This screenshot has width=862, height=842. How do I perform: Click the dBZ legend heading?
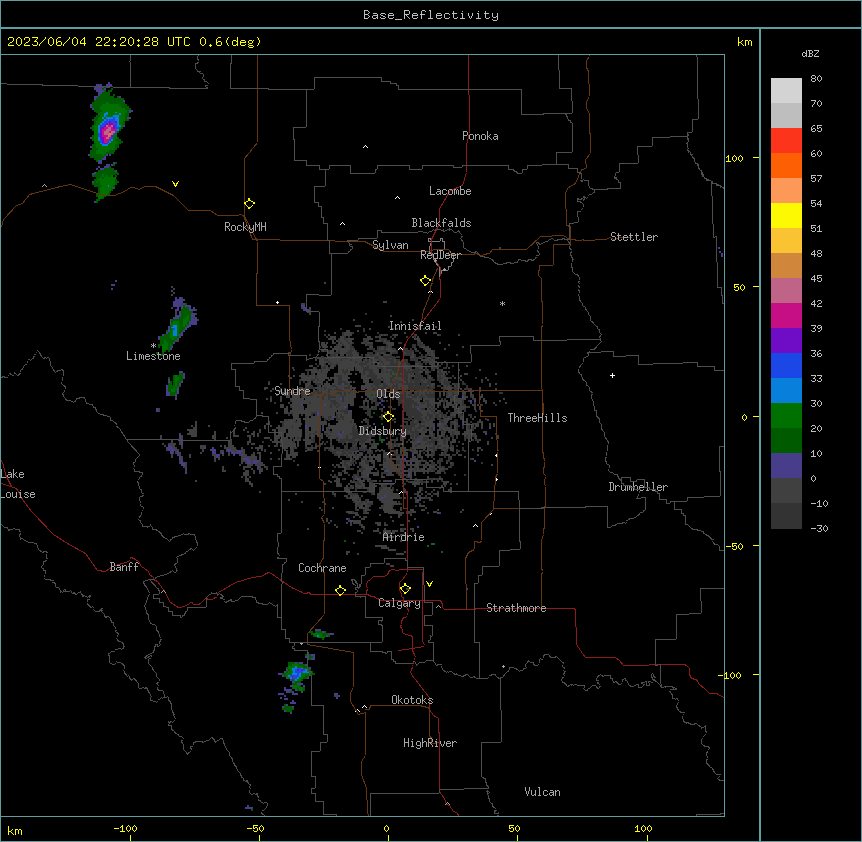click(810, 53)
